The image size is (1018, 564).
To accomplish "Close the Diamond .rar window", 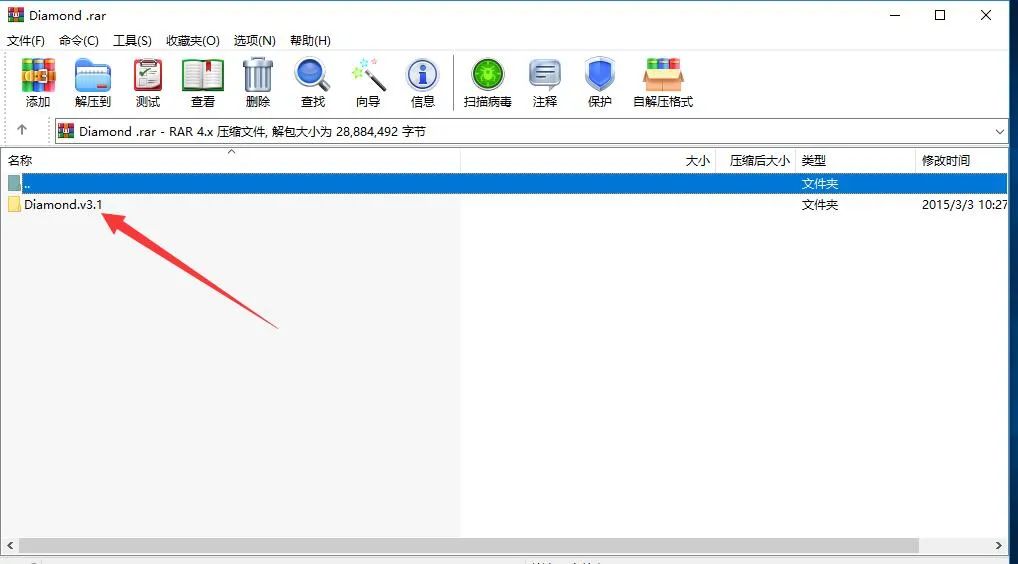I will click(986, 15).
